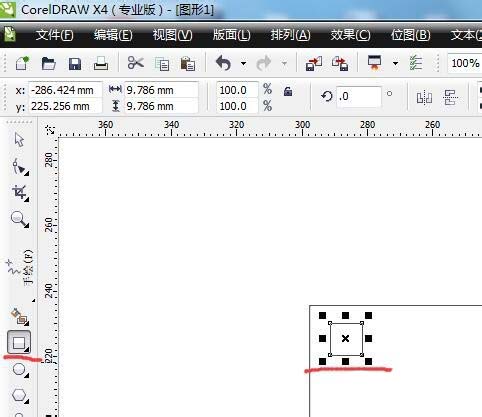Viewport: 482px width, 417px height.
Task: Click the greyed redo arrow
Action: pos(264,63)
